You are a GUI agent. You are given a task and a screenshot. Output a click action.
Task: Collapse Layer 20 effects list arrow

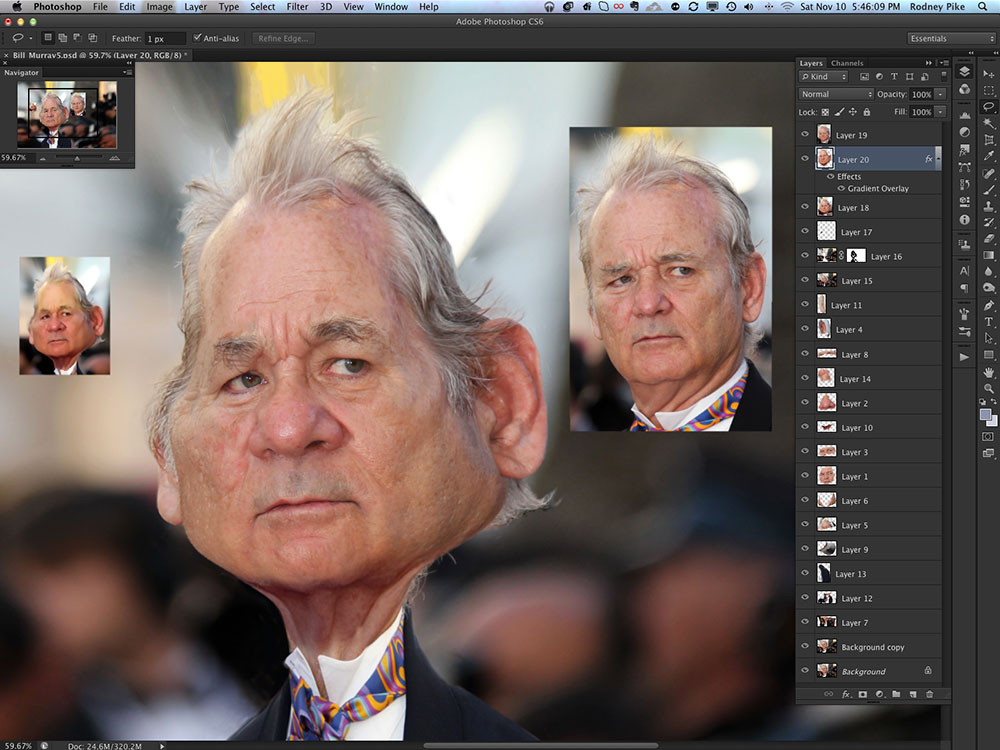pyautogui.click(x=938, y=159)
